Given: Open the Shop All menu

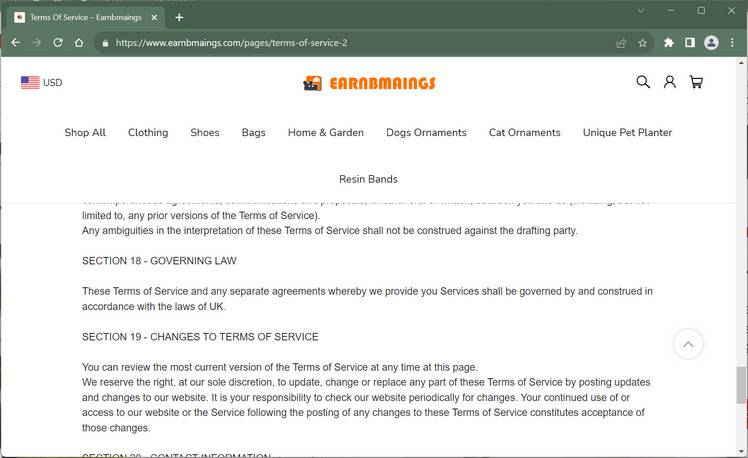Looking at the screenshot, I should (x=85, y=133).
